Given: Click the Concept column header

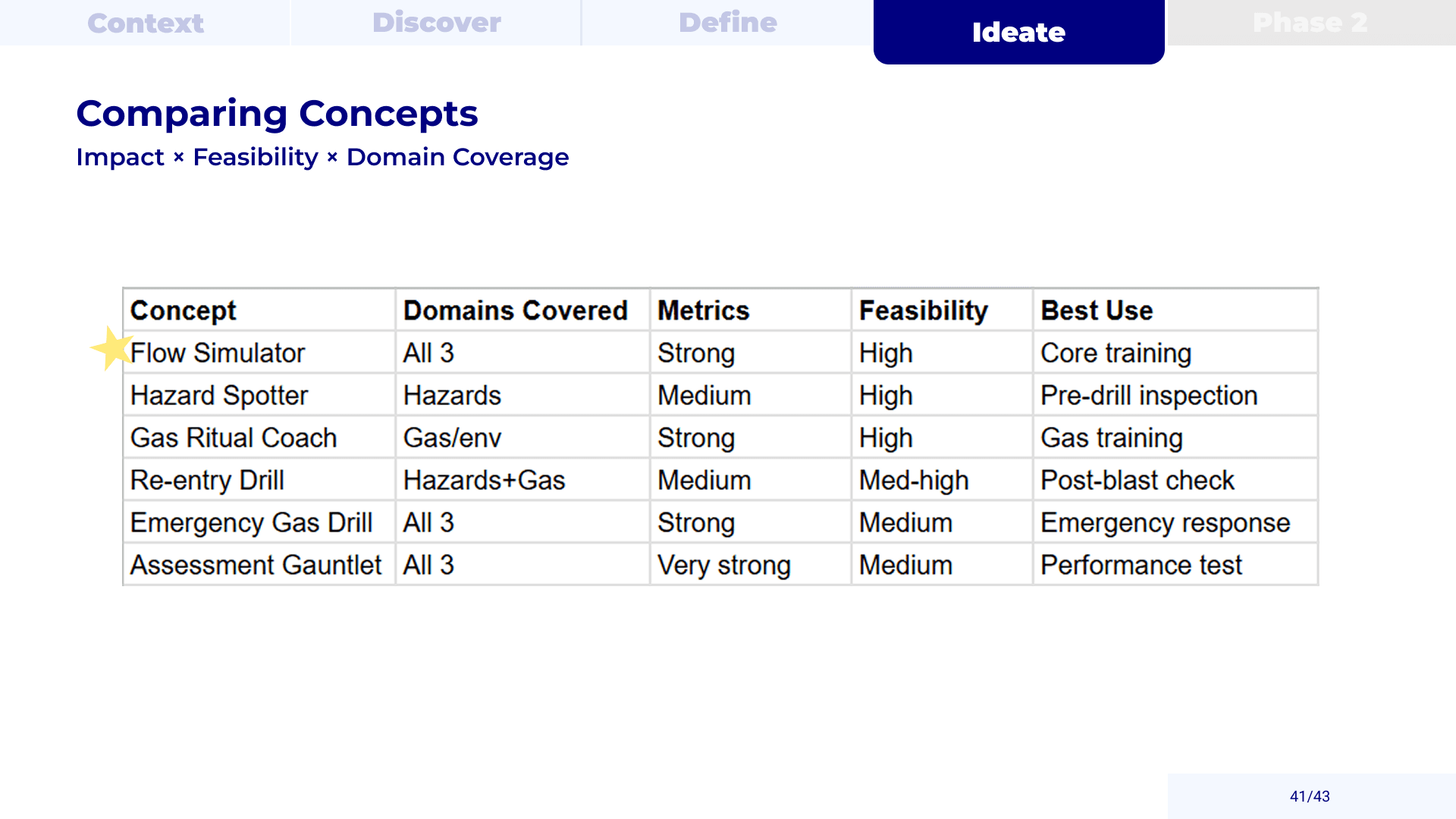Looking at the screenshot, I should pyautogui.click(x=183, y=310).
